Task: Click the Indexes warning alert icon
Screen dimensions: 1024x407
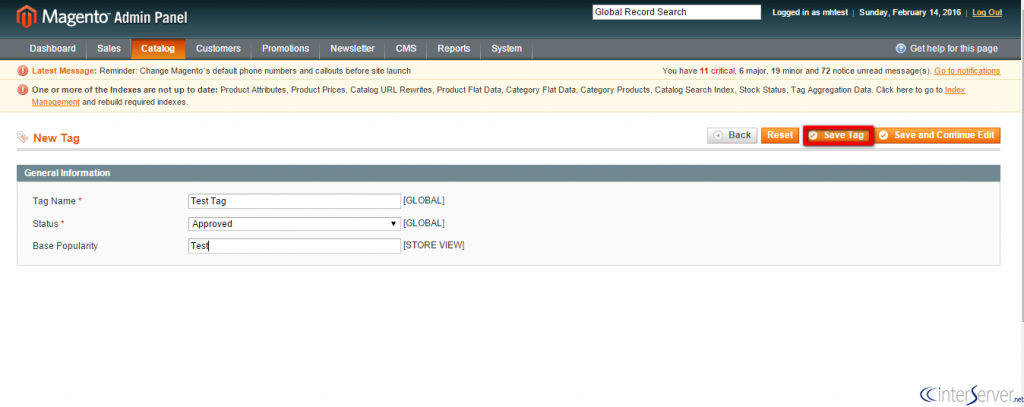Action: click(23, 90)
